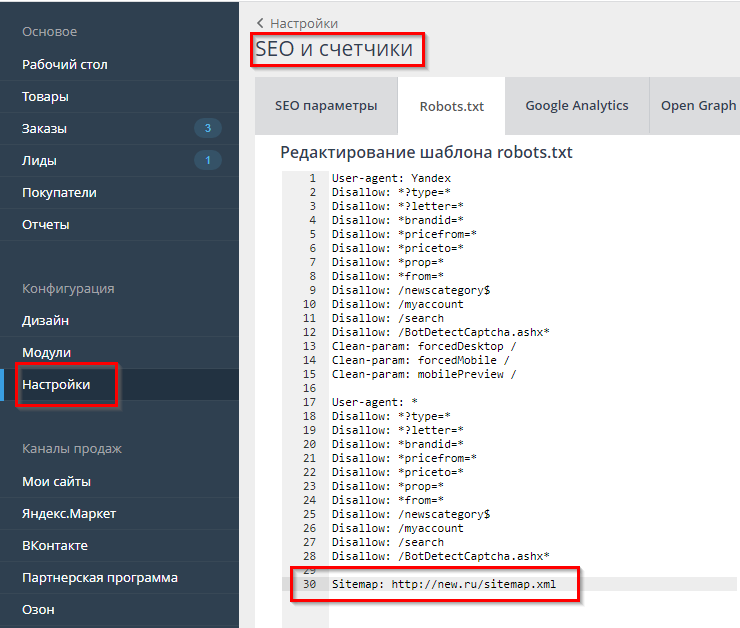Switch to the Robots.txt tab
Viewport: 740px width, 628px height.
coord(451,106)
